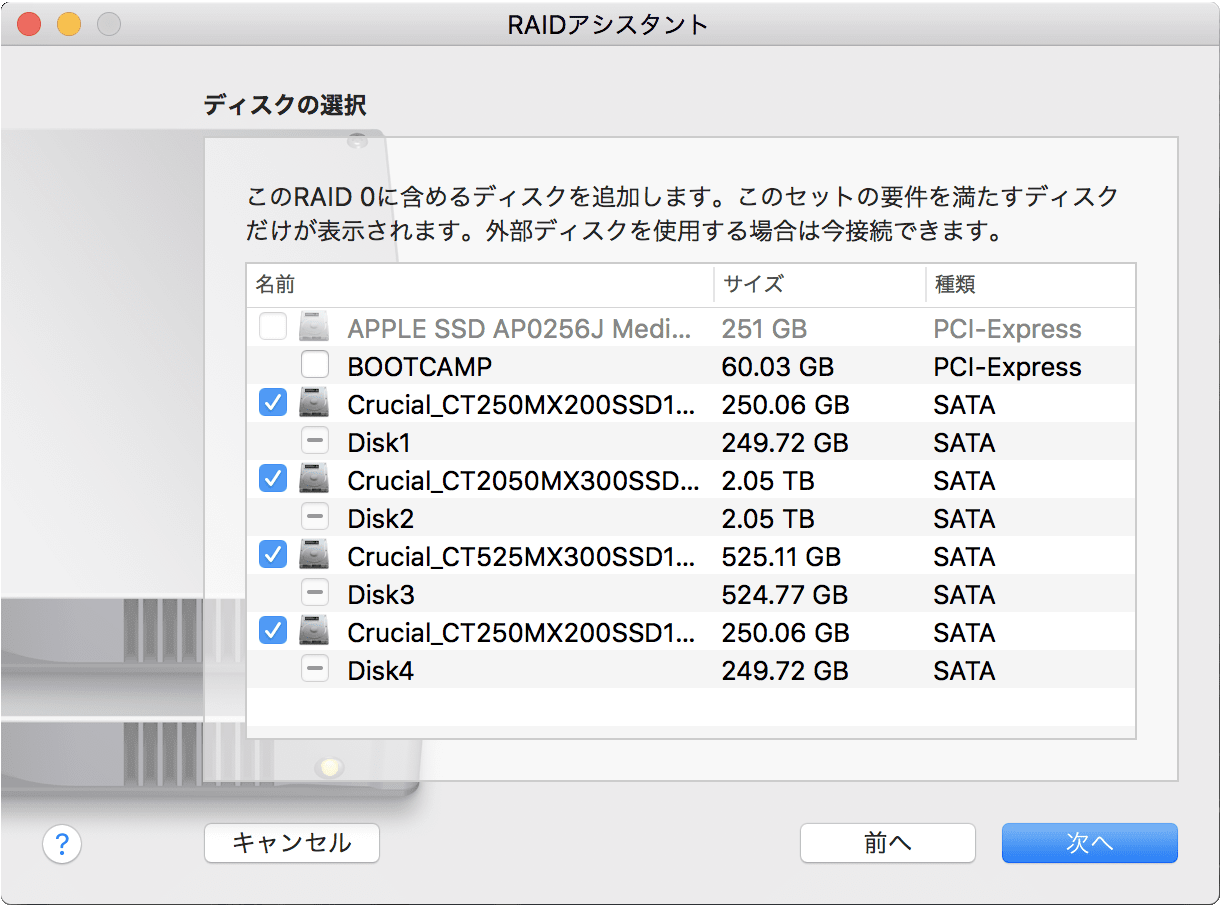Click the キャンセル button
Image resolution: width=1221 pixels, height=905 pixels.
tap(292, 843)
